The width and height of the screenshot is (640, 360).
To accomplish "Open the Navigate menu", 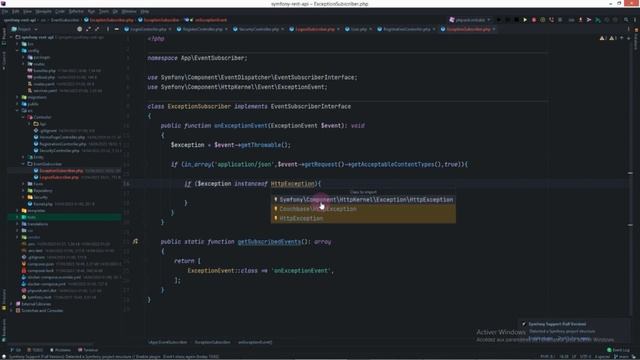I will (x=43, y=11).
